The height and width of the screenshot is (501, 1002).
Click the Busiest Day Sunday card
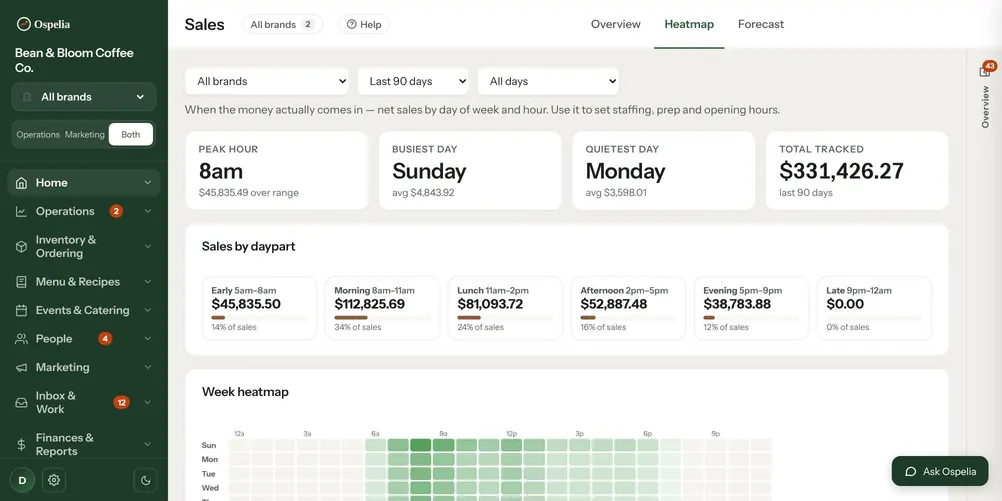pyautogui.click(x=470, y=171)
